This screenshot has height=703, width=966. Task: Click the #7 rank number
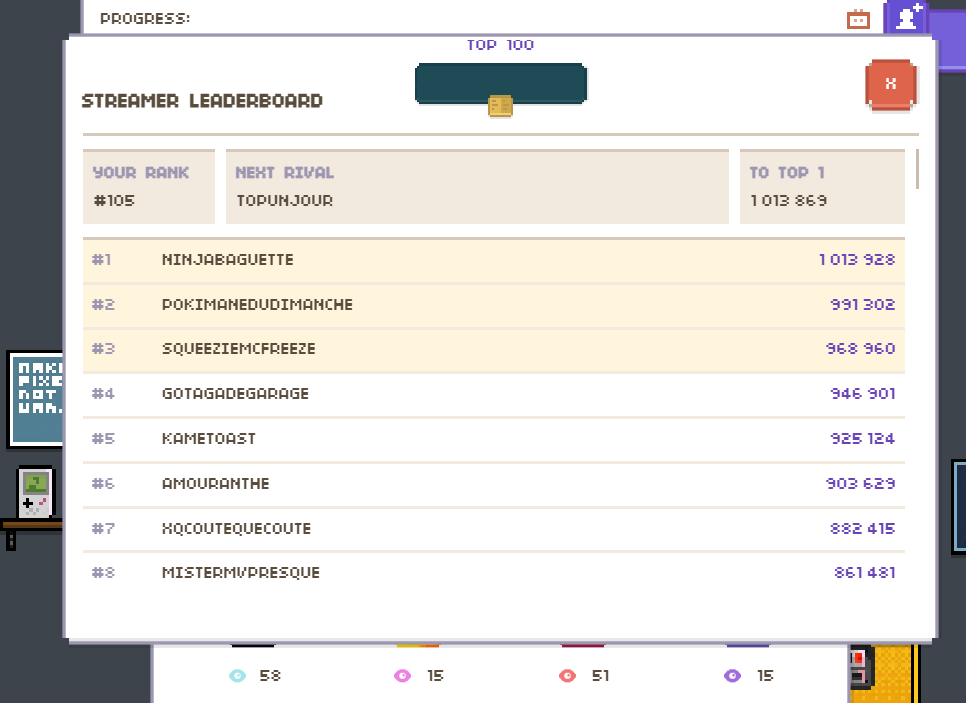pos(104,529)
